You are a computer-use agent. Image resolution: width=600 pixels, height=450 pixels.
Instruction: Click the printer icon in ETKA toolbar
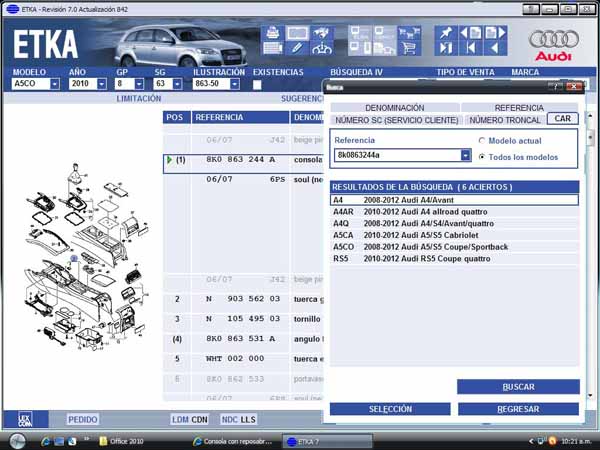[x=272, y=33]
